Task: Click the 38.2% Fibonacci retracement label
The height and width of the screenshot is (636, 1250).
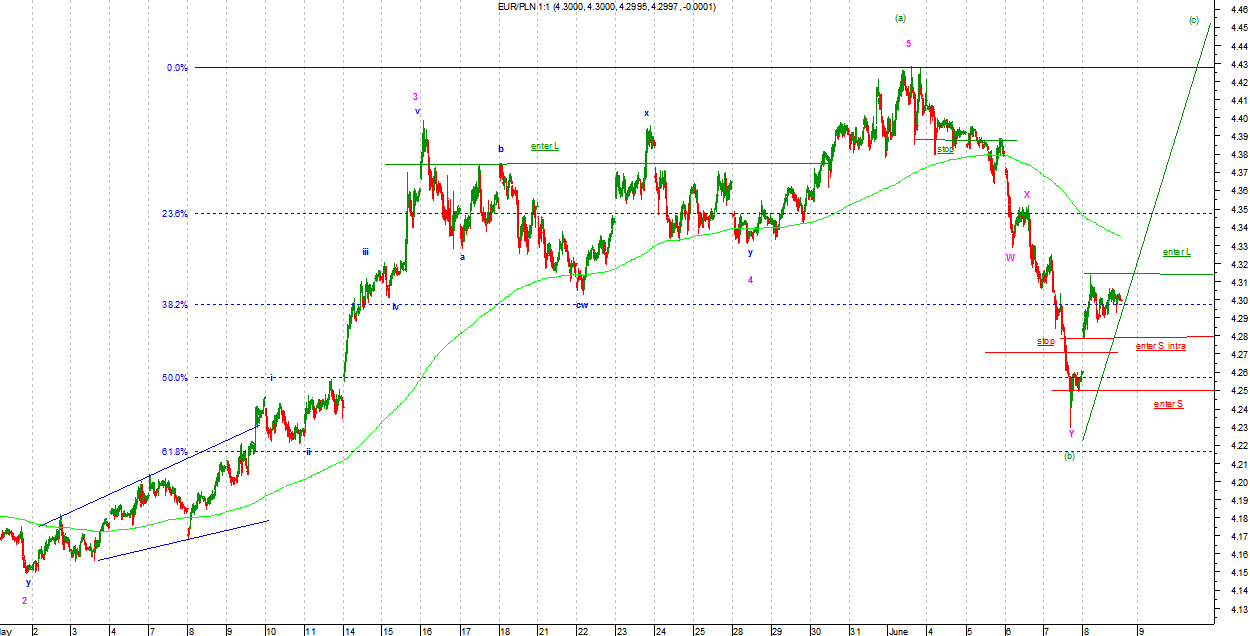Action: tap(176, 305)
